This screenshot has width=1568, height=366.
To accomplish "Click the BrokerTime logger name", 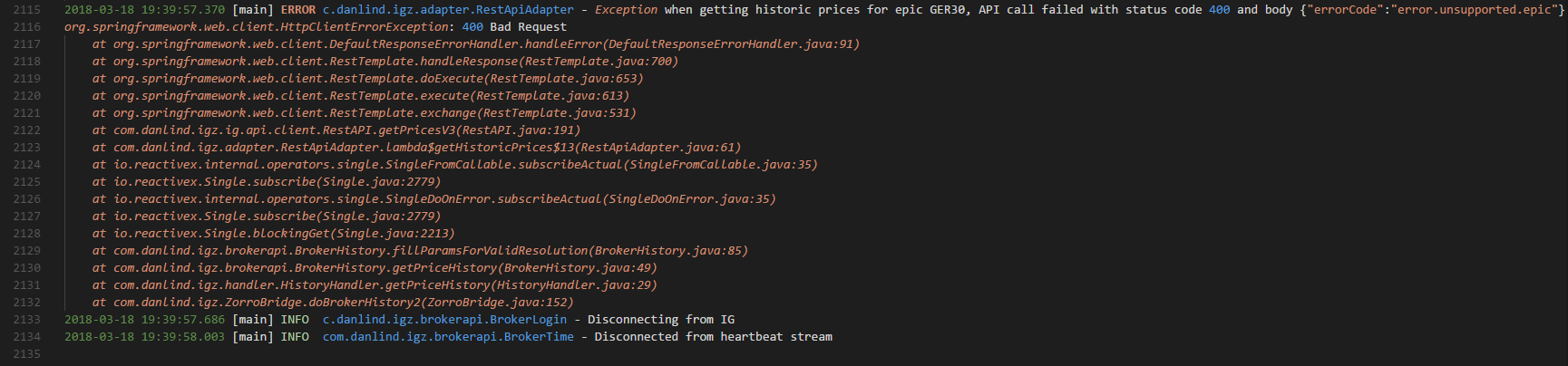I will point(448,336).
